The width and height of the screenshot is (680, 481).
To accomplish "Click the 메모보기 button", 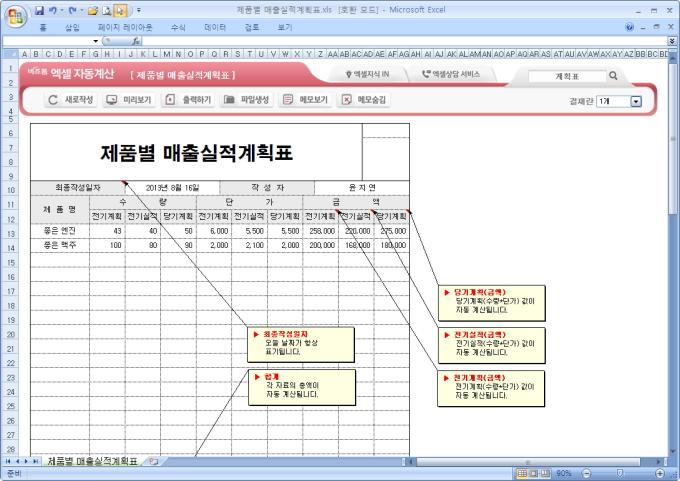I will [x=305, y=100].
